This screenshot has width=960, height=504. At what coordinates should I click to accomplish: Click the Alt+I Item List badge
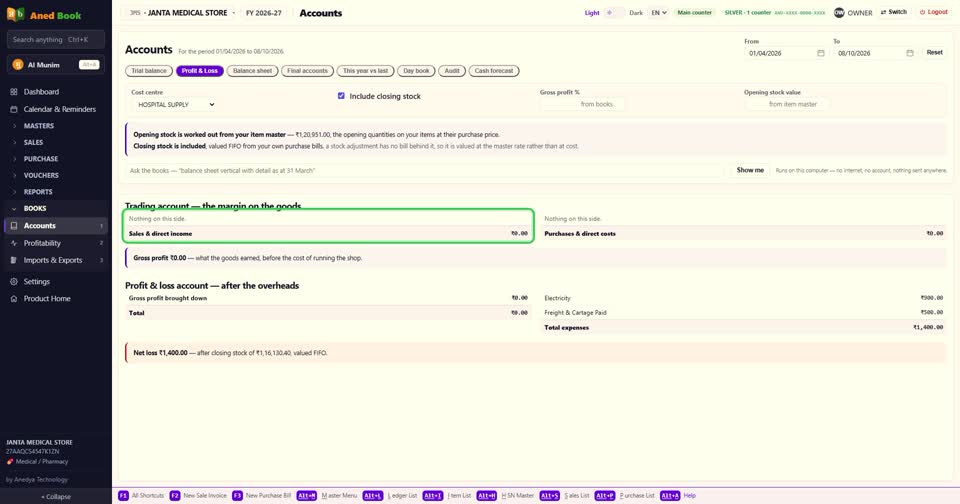point(432,495)
